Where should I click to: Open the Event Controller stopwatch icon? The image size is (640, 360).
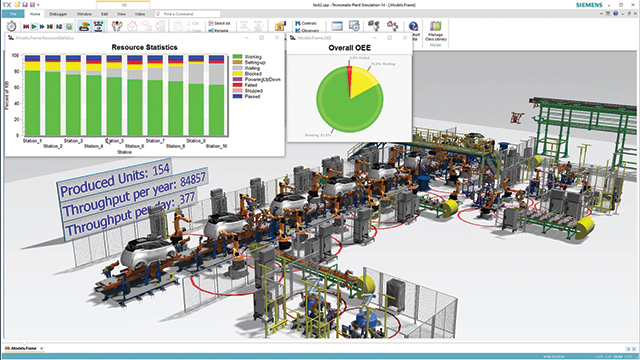click(11, 27)
